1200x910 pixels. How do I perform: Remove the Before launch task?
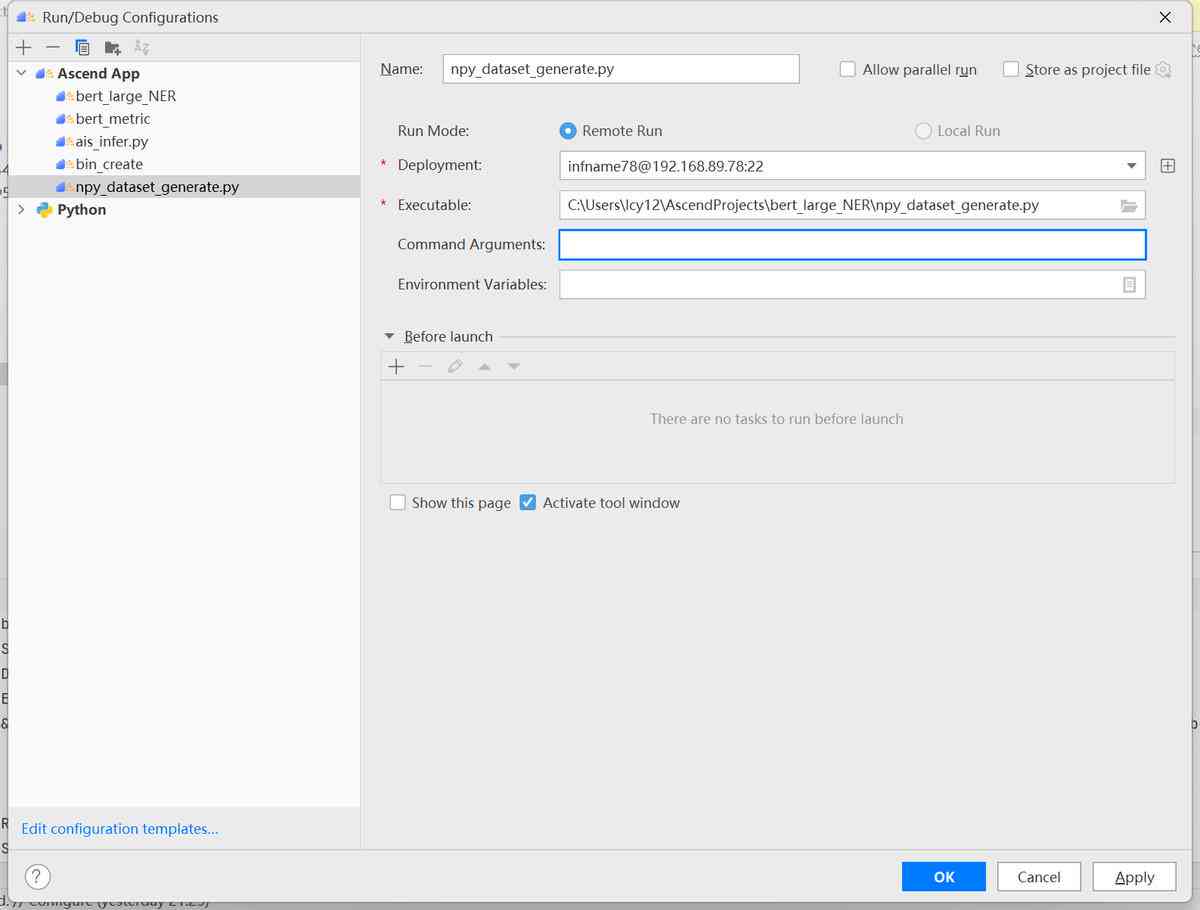pos(425,367)
